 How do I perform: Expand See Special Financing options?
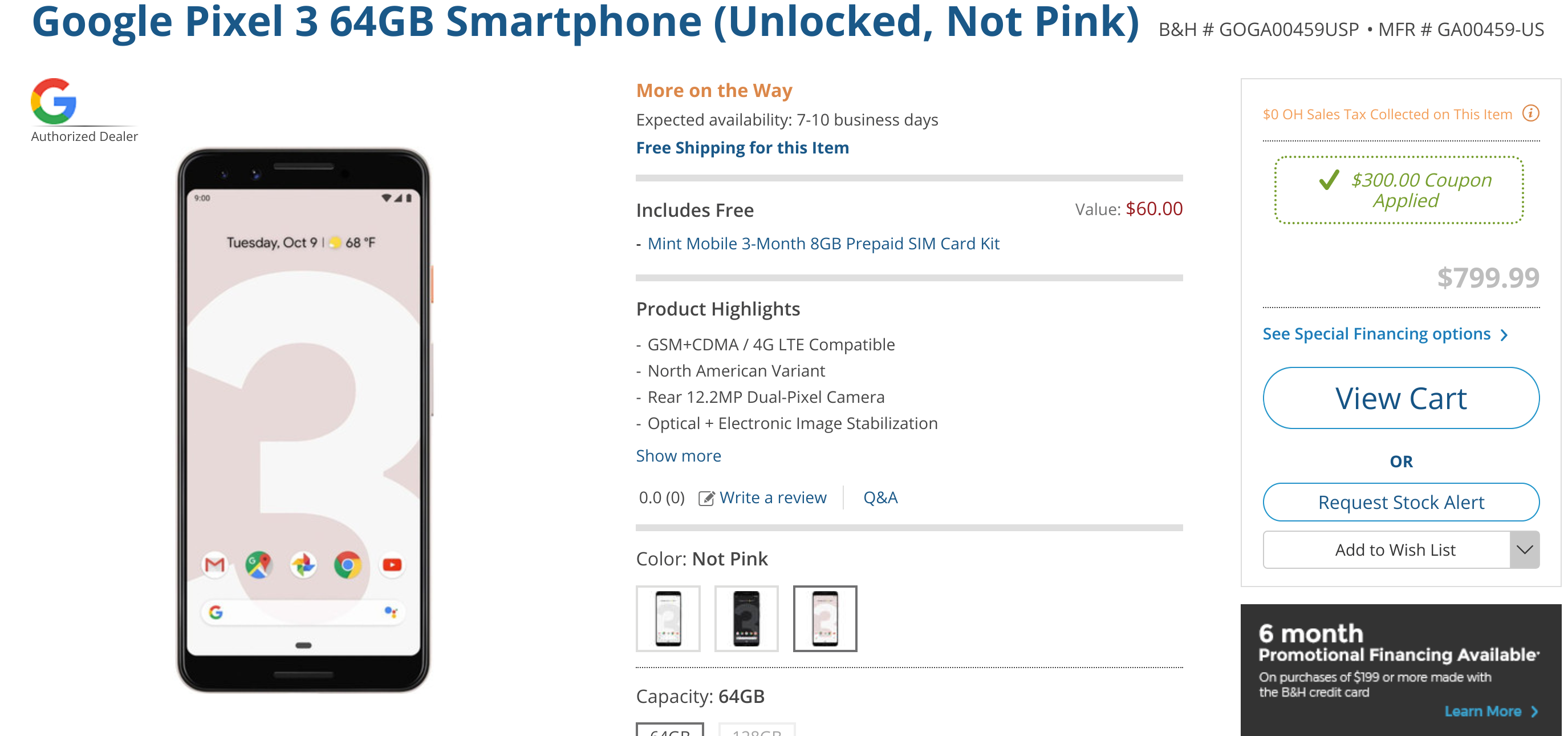(x=1384, y=333)
